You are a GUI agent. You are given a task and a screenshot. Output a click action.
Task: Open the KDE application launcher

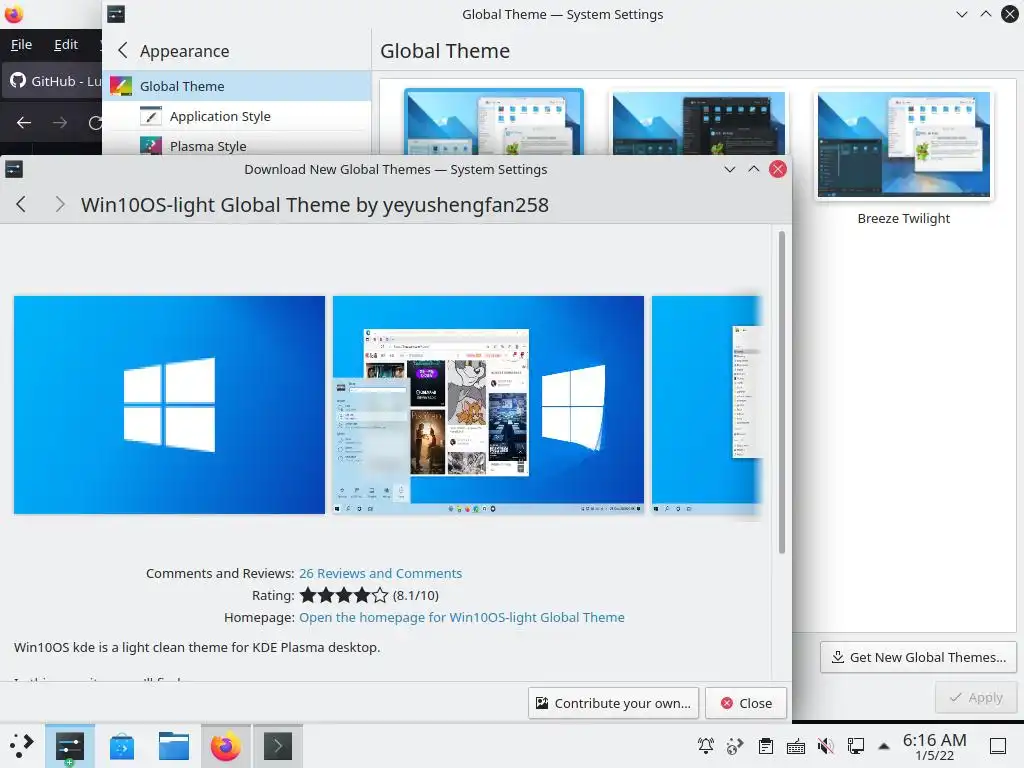22,746
